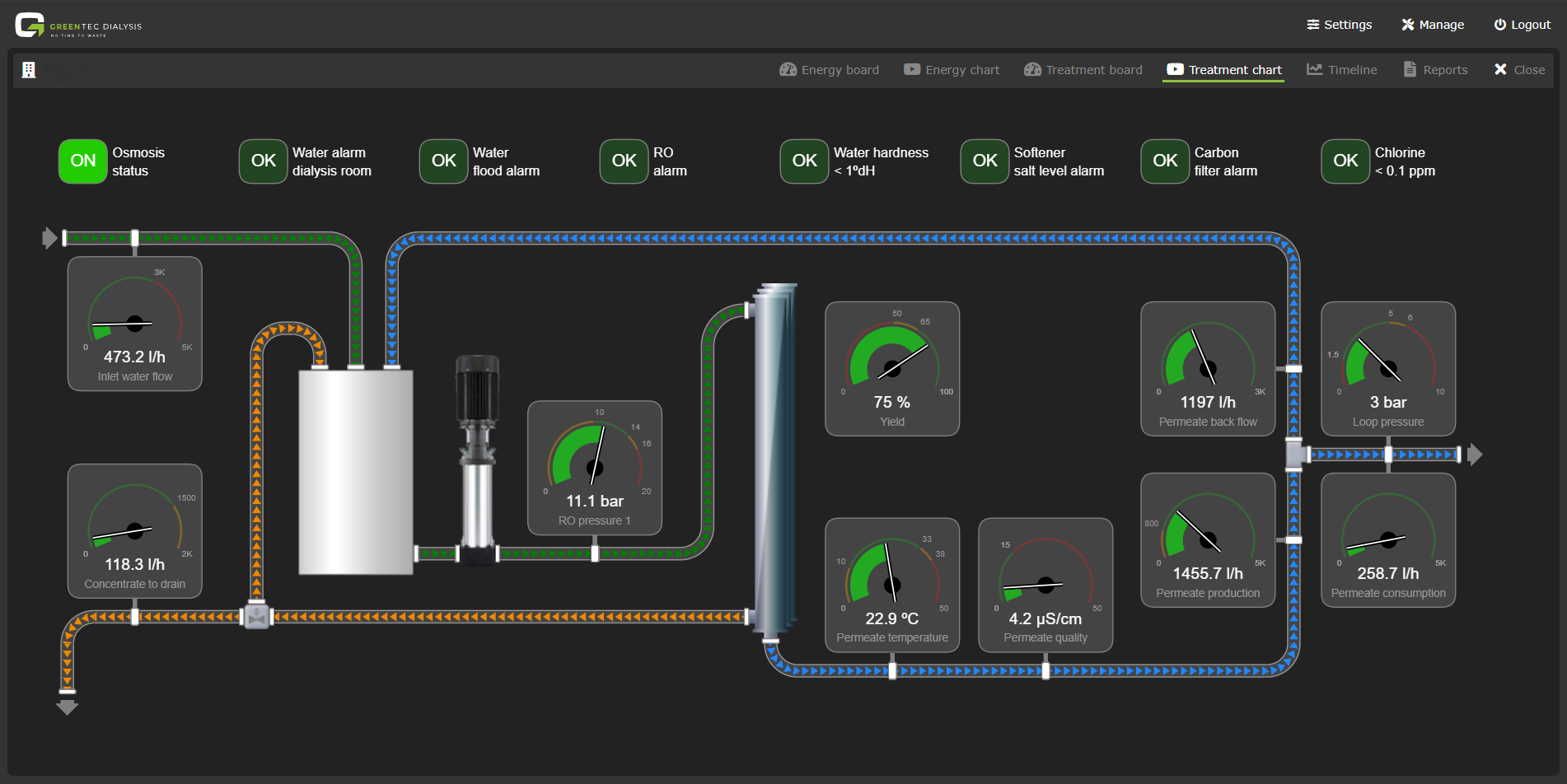Click the Chlorine OK status indicator
The height and width of the screenshot is (784, 1567).
click(x=1345, y=161)
